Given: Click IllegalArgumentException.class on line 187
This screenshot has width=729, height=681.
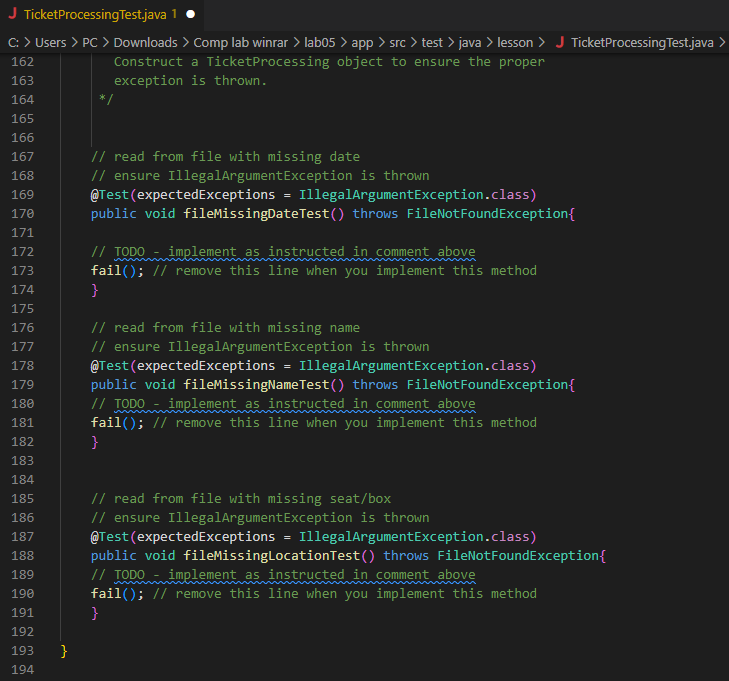Looking at the screenshot, I should tap(414, 537).
